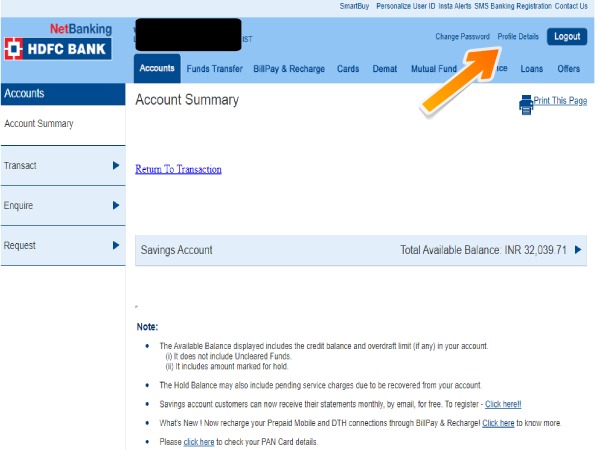
Task: Expand the Request menu arrow
Action: point(116,245)
